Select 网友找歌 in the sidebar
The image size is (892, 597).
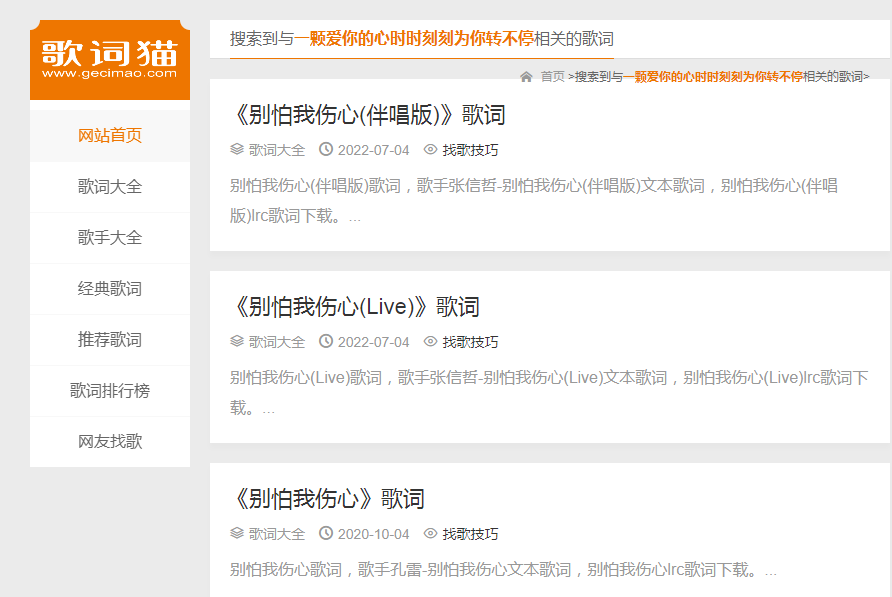pyautogui.click(x=110, y=442)
